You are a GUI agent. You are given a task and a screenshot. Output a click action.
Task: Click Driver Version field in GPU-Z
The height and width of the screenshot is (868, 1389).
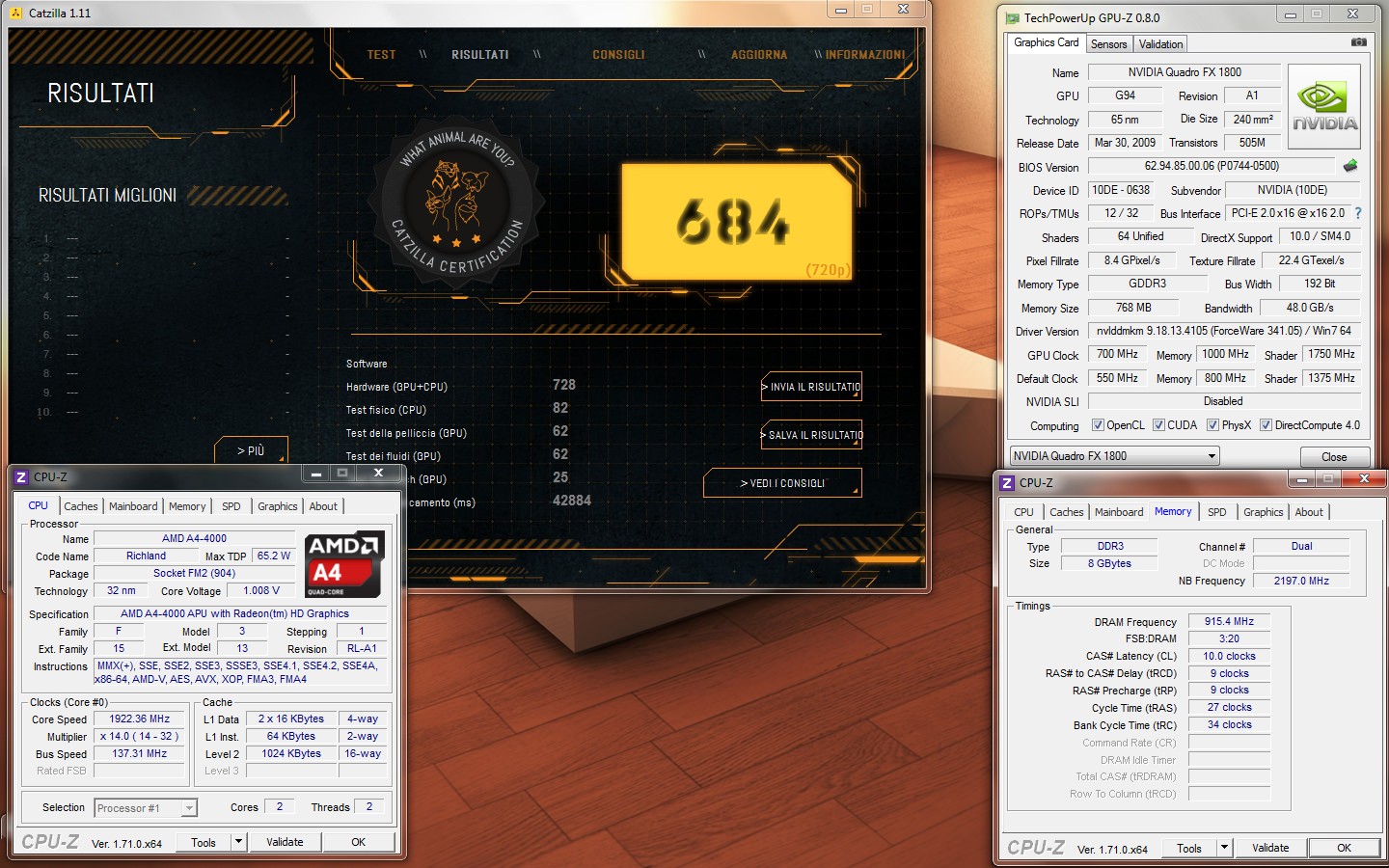[1224, 331]
